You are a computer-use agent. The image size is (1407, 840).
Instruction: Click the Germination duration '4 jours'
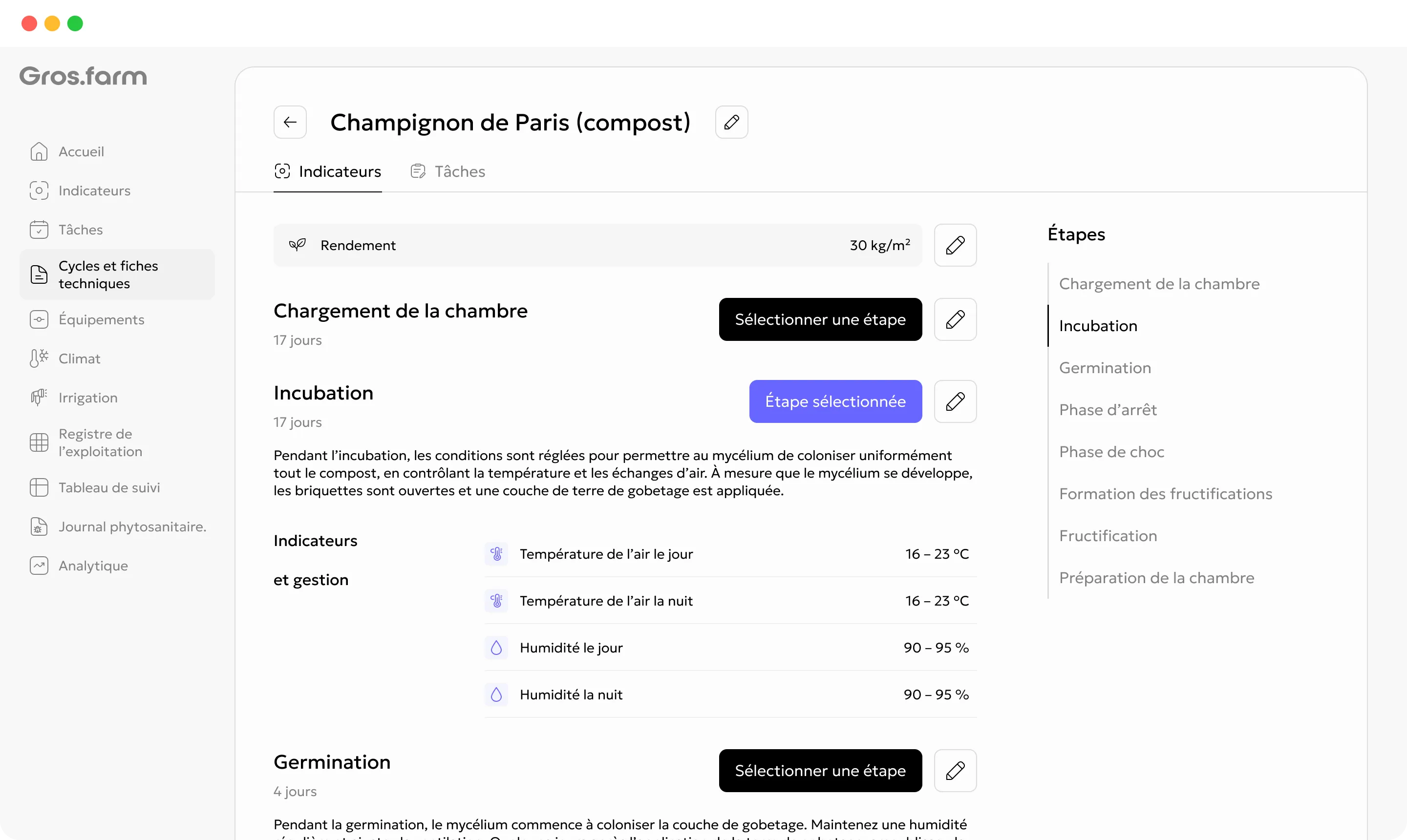(x=295, y=792)
